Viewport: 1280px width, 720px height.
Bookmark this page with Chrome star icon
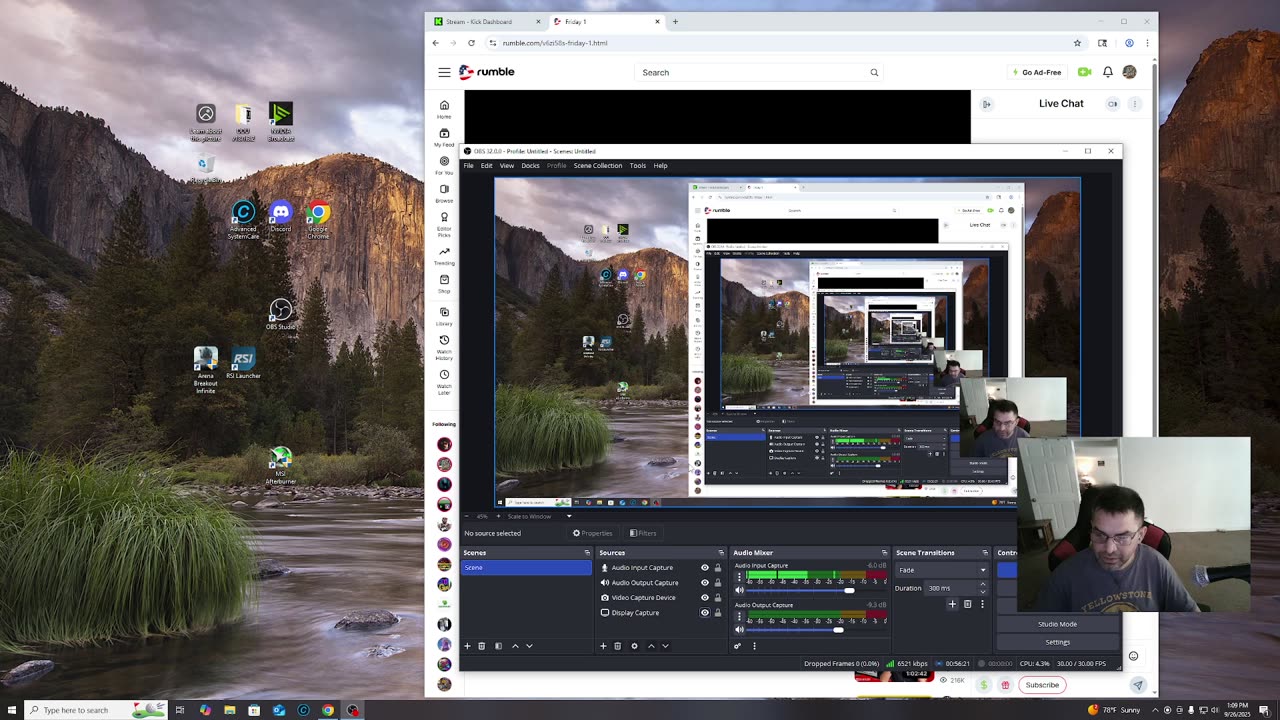pyautogui.click(x=1077, y=43)
